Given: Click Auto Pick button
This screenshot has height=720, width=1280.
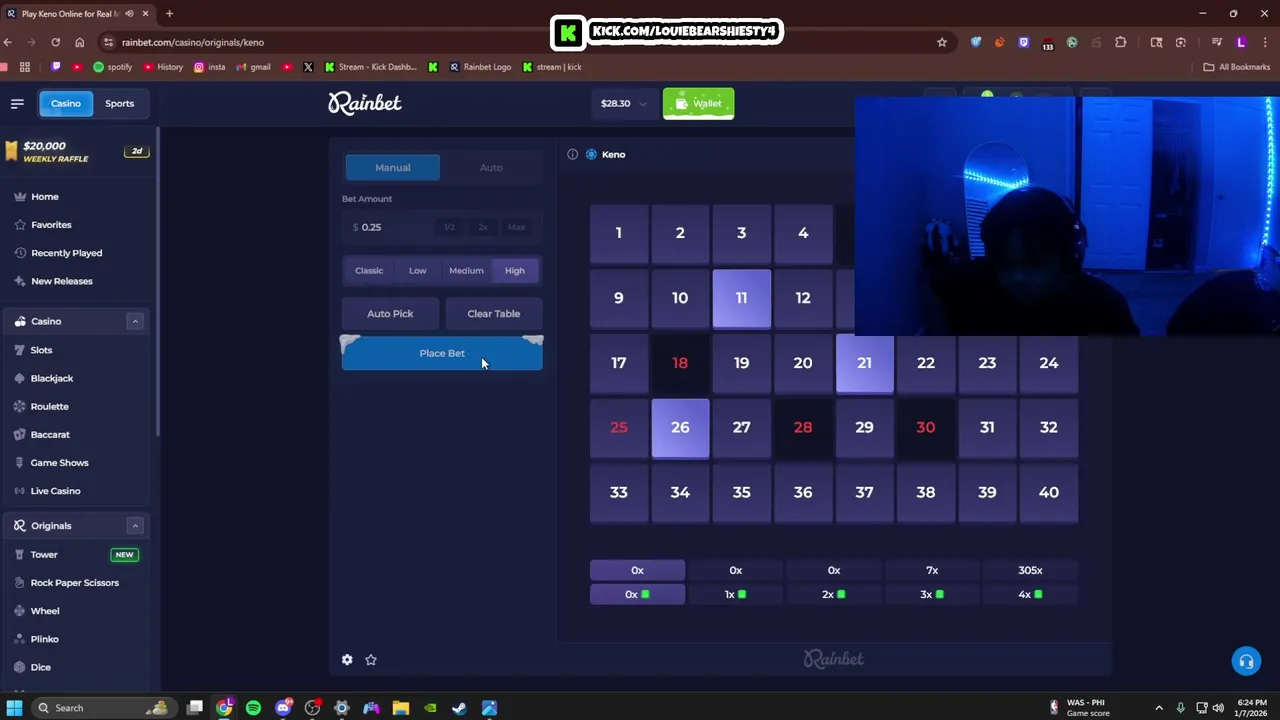Looking at the screenshot, I should [x=390, y=314].
